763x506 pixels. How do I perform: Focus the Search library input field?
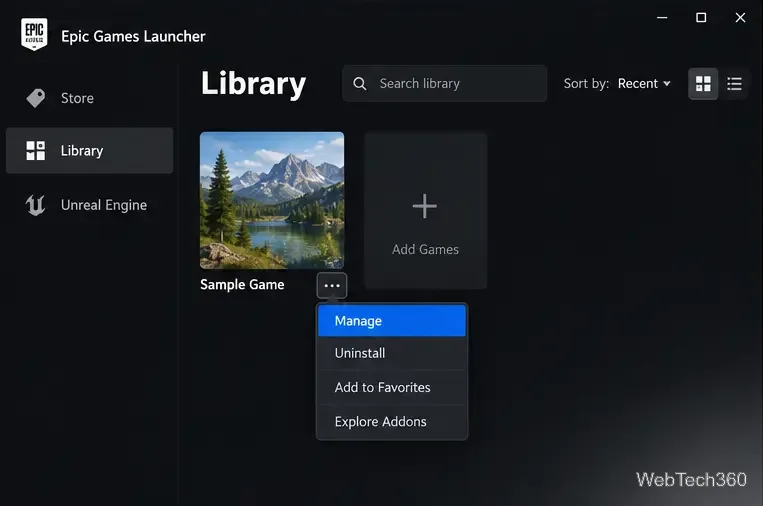pyautogui.click(x=444, y=84)
